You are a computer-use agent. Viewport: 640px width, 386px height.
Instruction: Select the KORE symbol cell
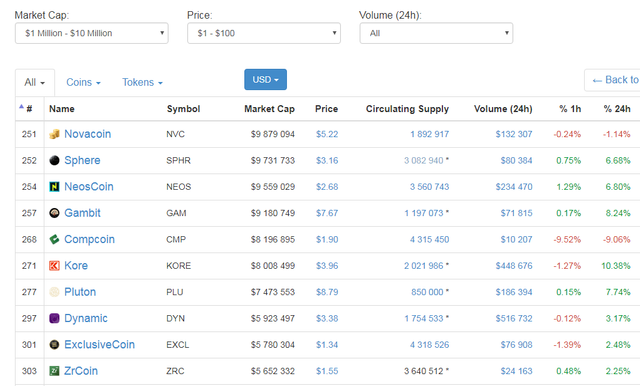(178, 266)
